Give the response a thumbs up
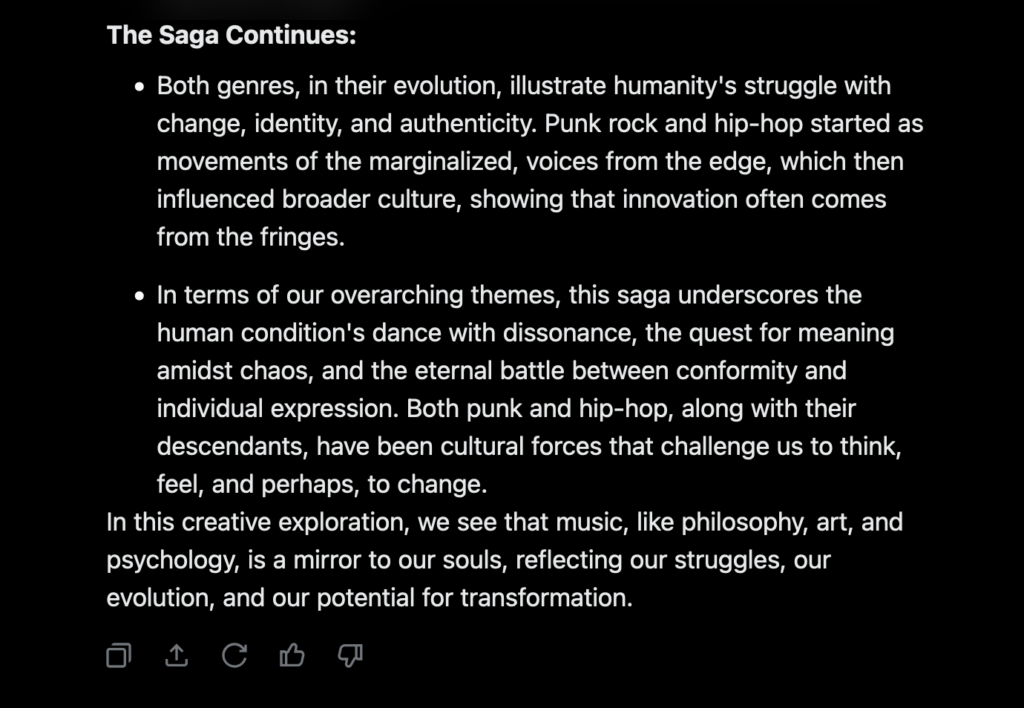 point(292,655)
